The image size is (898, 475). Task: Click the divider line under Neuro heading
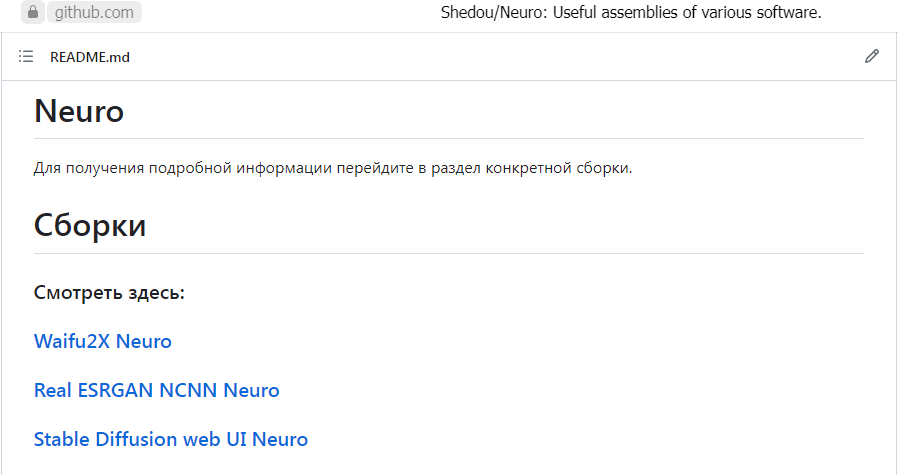448,138
